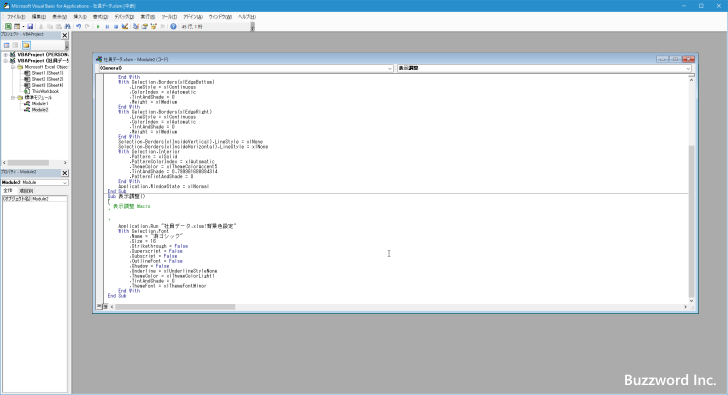Screen dimensions: 728x395
Task: Click the View Microsoft Excel icon
Action: click(8, 26)
